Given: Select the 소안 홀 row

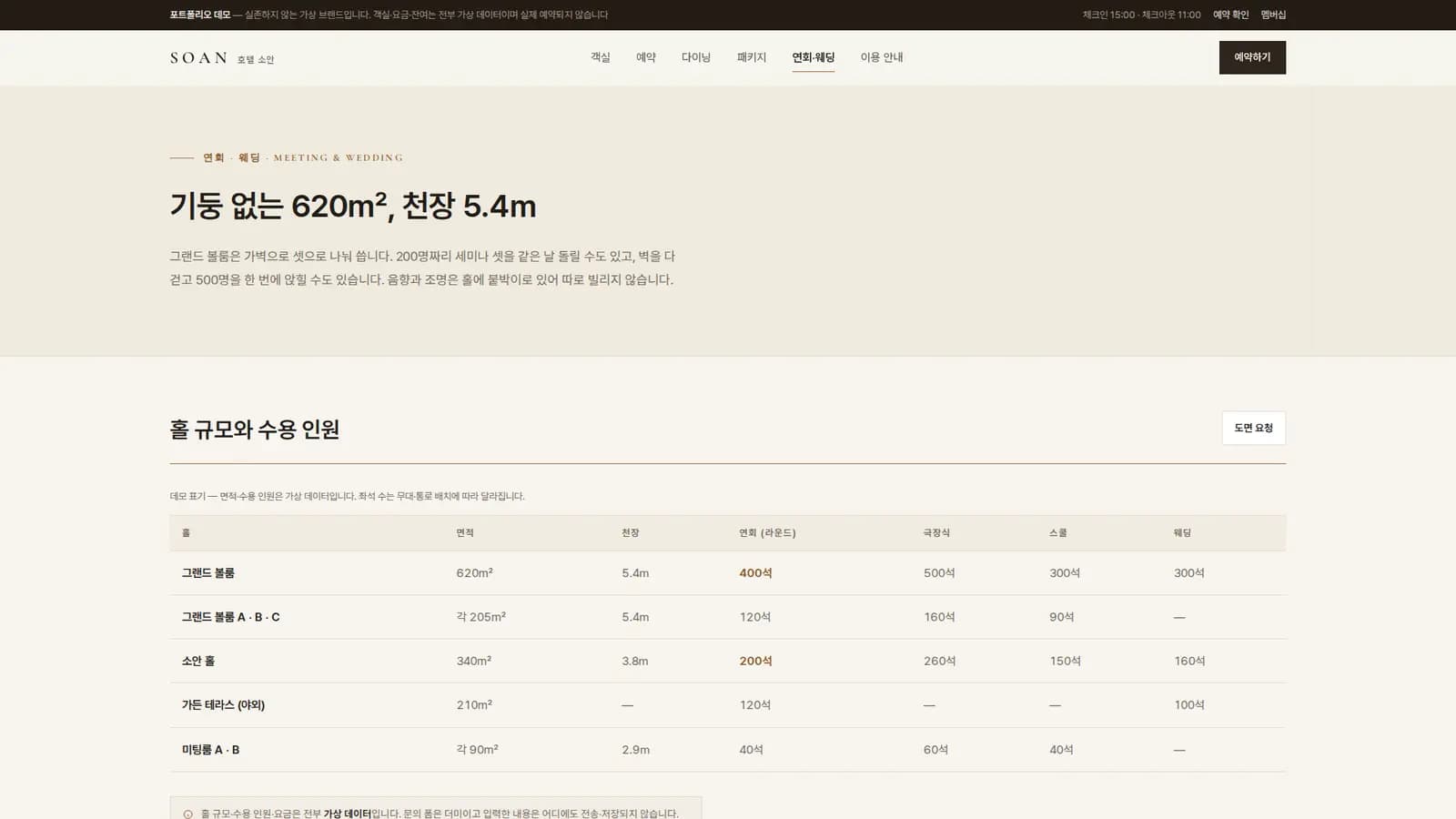Looking at the screenshot, I should pyautogui.click(x=728, y=661).
